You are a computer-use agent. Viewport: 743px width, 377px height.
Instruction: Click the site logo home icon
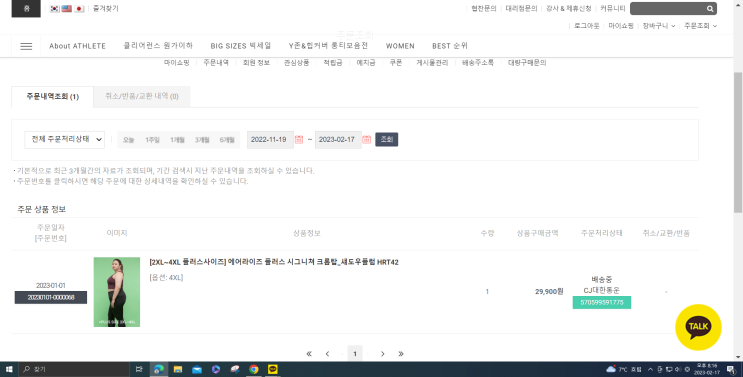tap(26, 9)
